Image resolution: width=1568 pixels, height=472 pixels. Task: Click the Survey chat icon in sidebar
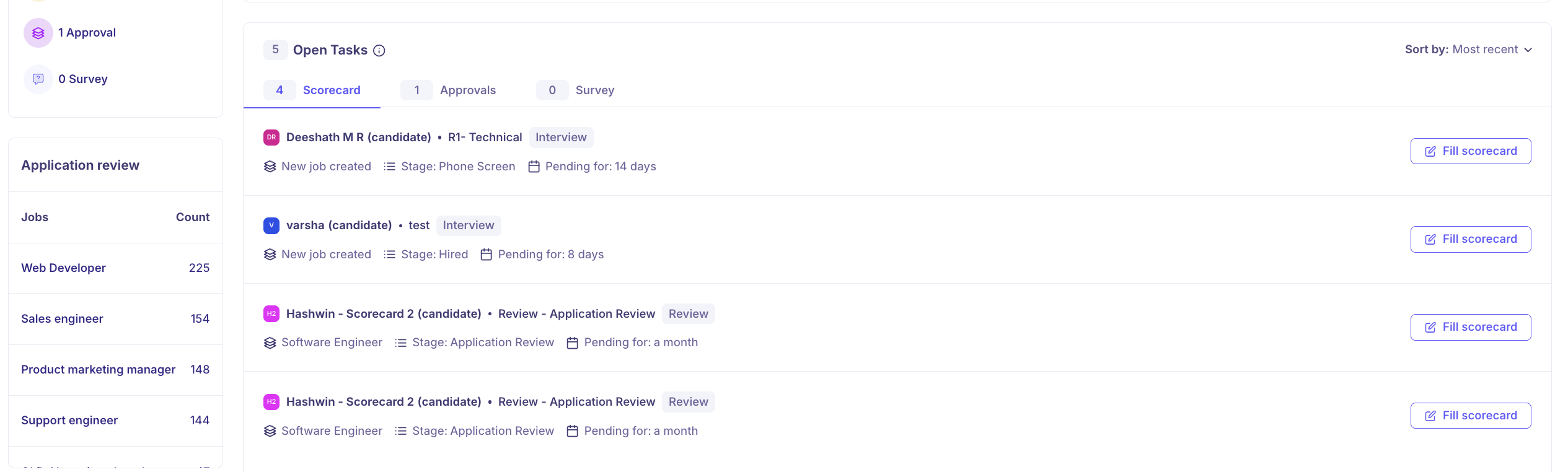pyautogui.click(x=38, y=79)
